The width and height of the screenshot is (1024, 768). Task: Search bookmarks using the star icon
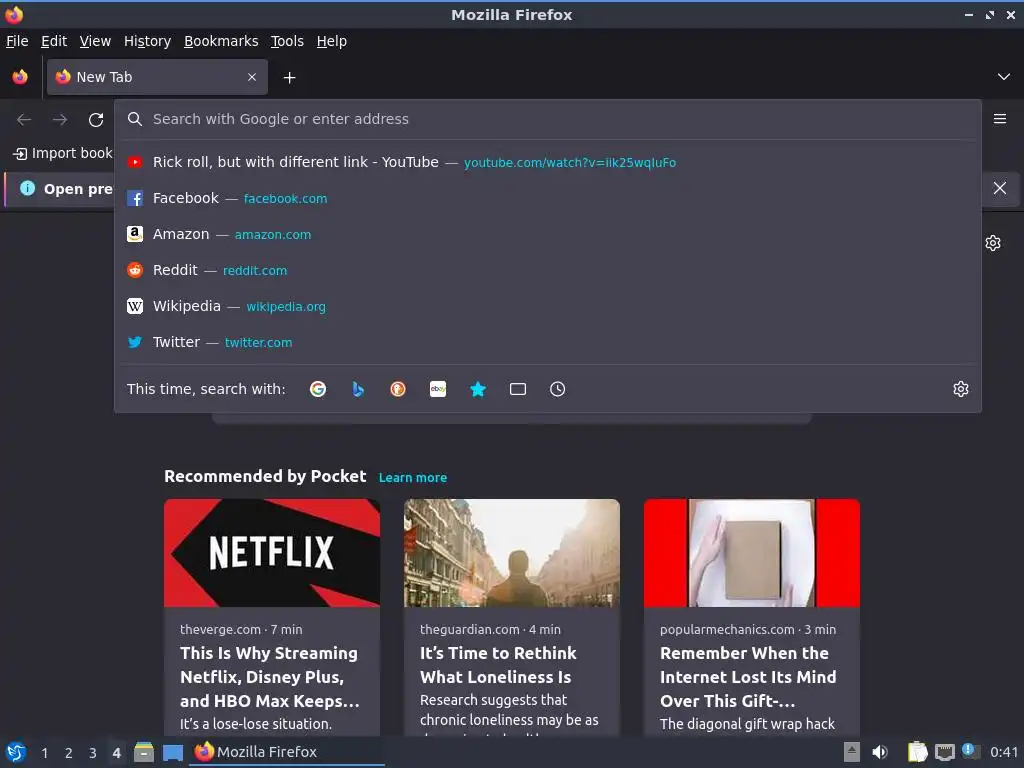click(x=478, y=389)
